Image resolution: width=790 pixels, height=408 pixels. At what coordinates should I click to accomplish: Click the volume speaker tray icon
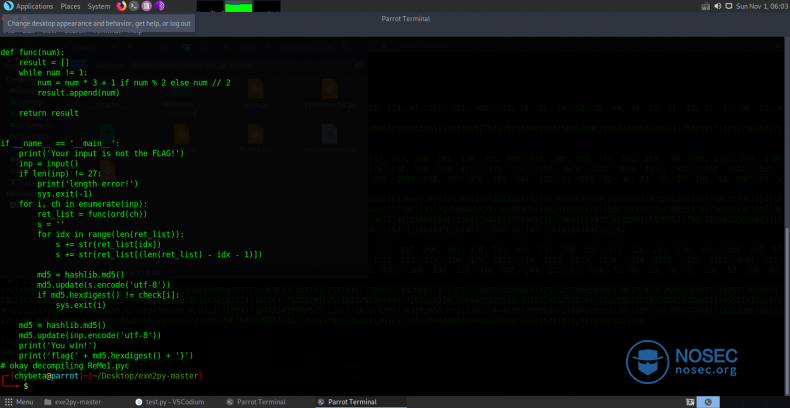717,7
